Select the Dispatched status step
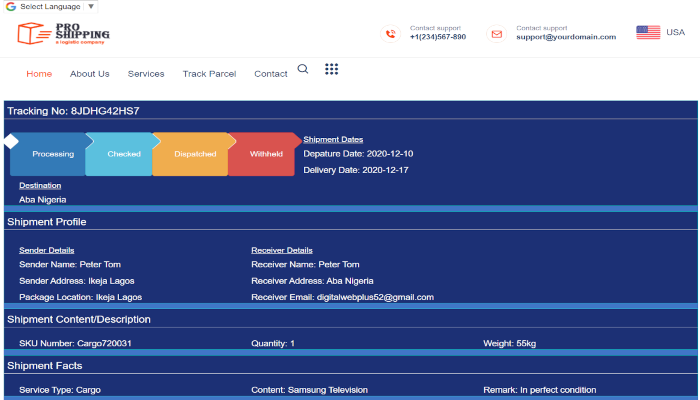The width and height of the screenshot is (700, 400). point(194,154)
